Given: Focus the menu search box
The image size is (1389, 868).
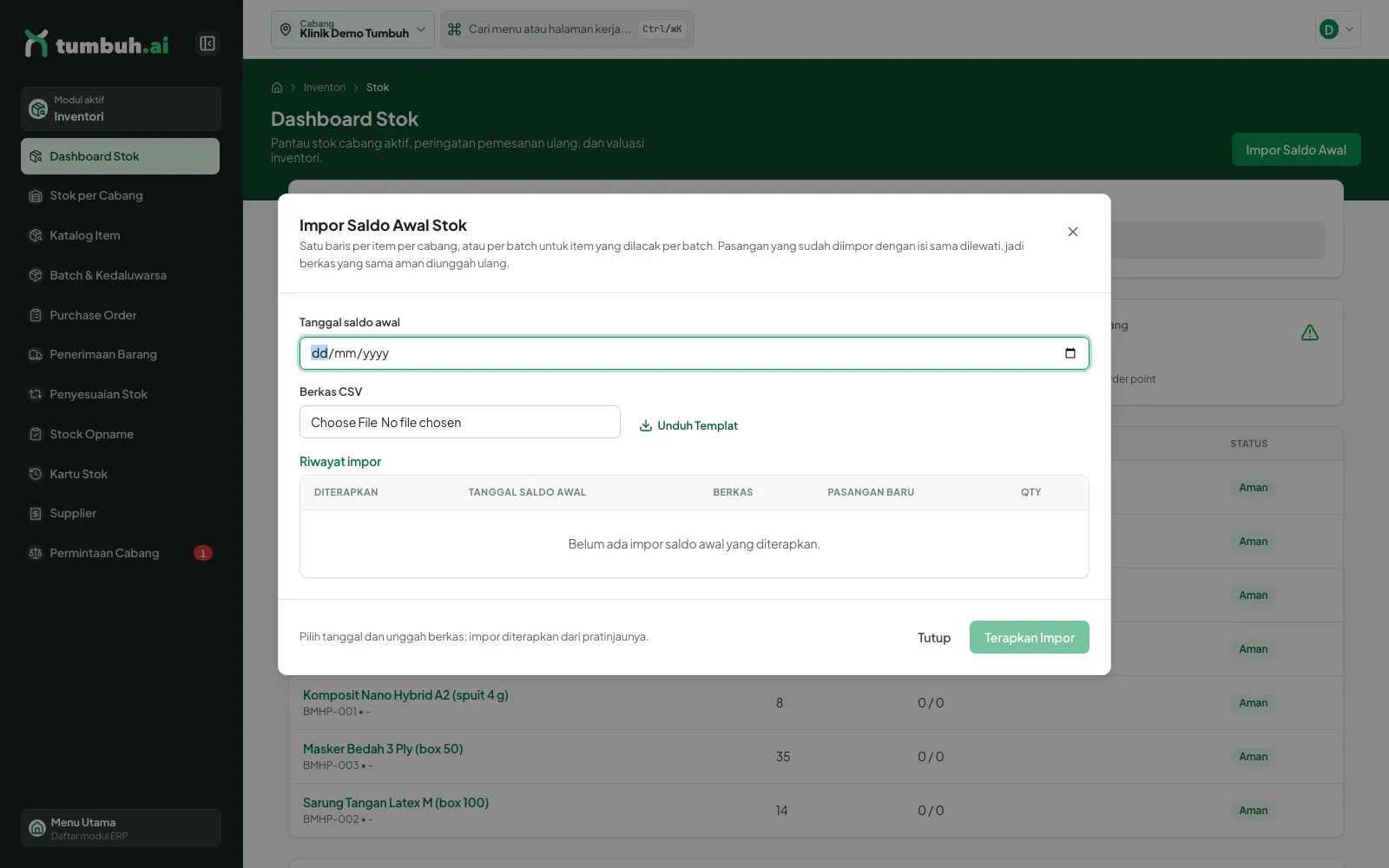Looking at the screenshot, I should point(567,30).
